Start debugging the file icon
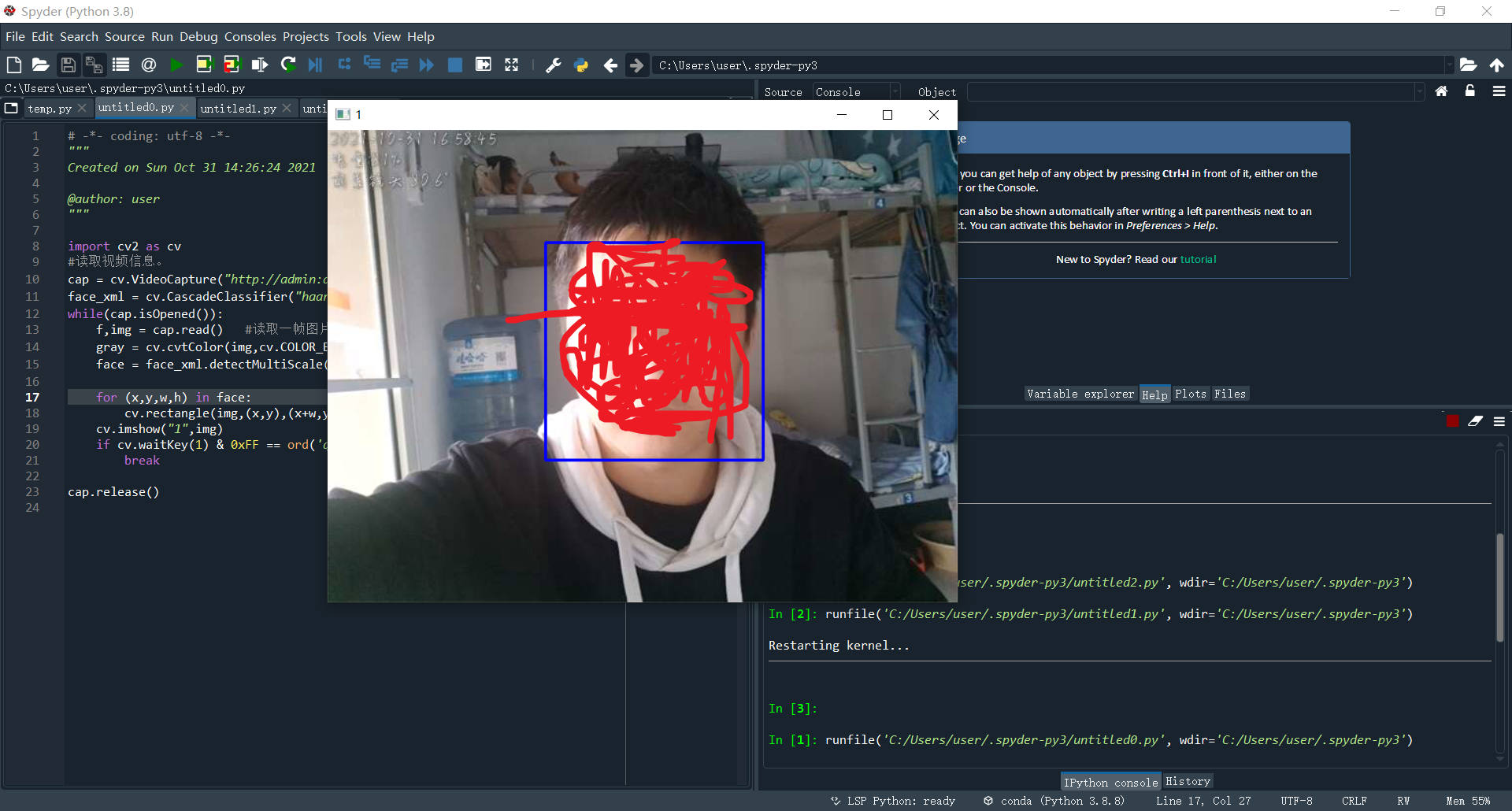This screenshot has height=811, width=1512. tap(315, 65)
